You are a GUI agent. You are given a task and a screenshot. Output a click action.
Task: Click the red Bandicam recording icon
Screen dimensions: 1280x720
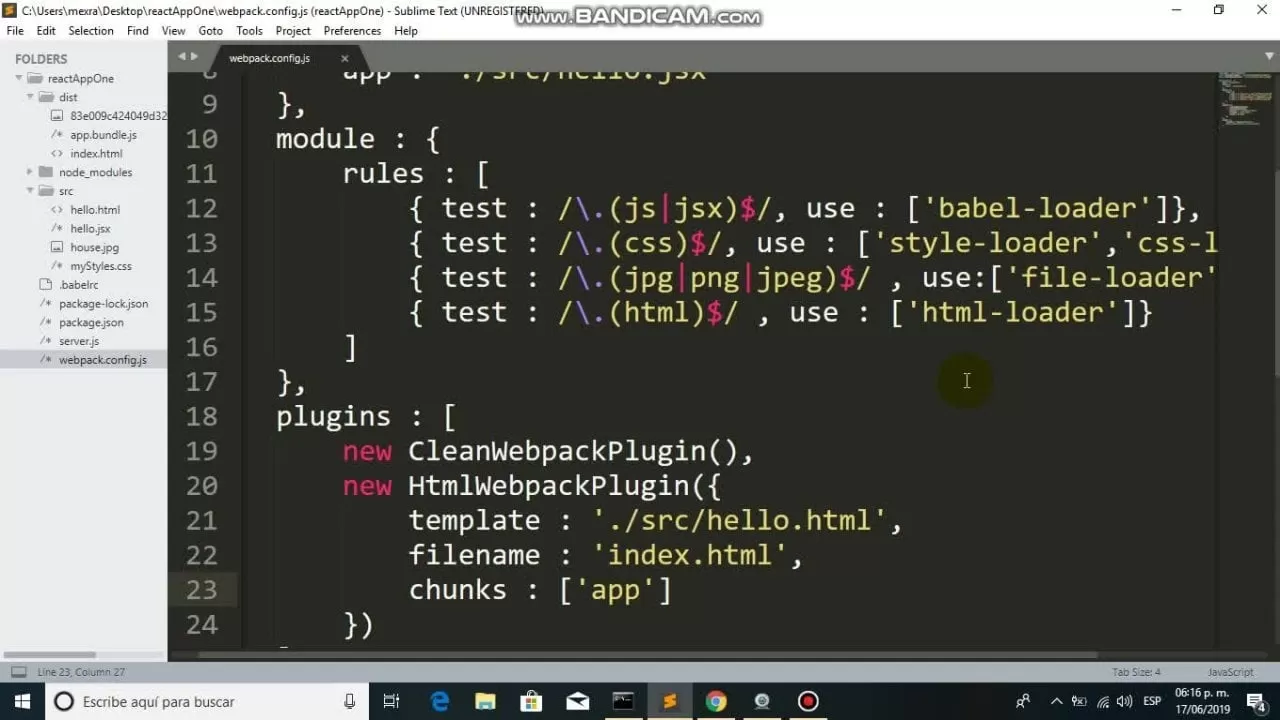[x=807, y=701]
